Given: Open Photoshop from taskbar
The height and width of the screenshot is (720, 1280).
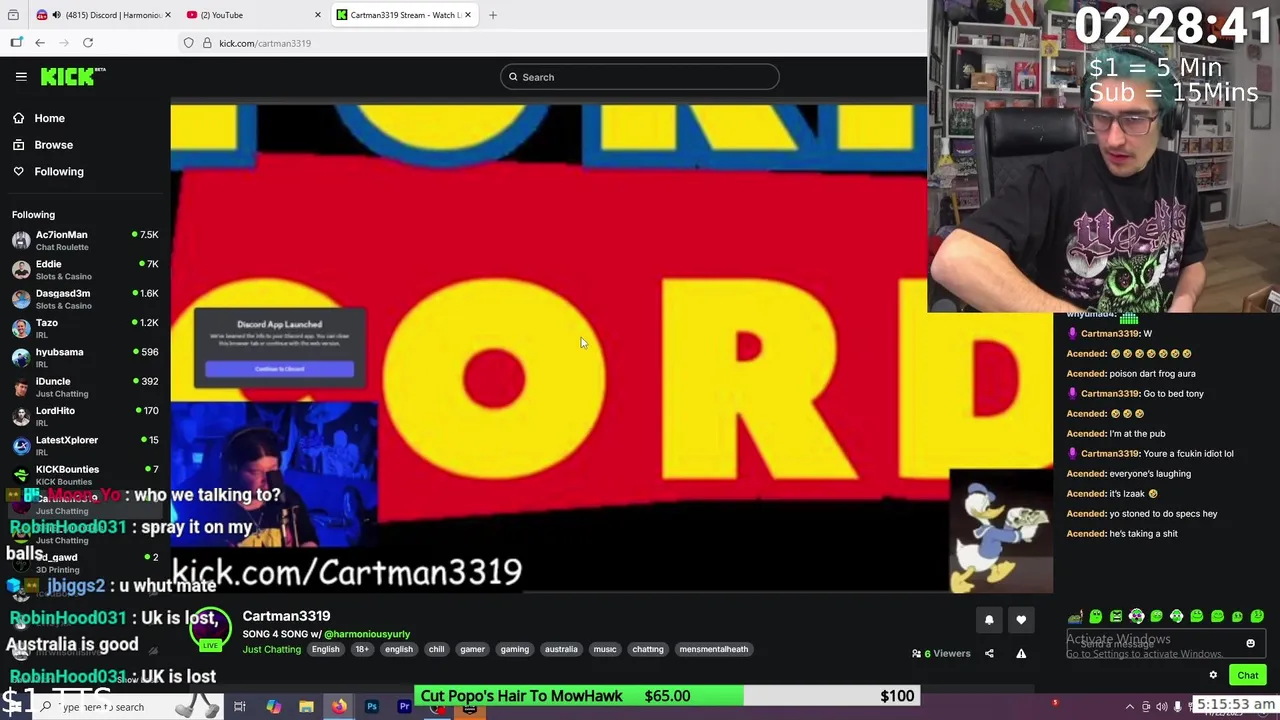Looking at the screenshot, I should tap(372, 707).
